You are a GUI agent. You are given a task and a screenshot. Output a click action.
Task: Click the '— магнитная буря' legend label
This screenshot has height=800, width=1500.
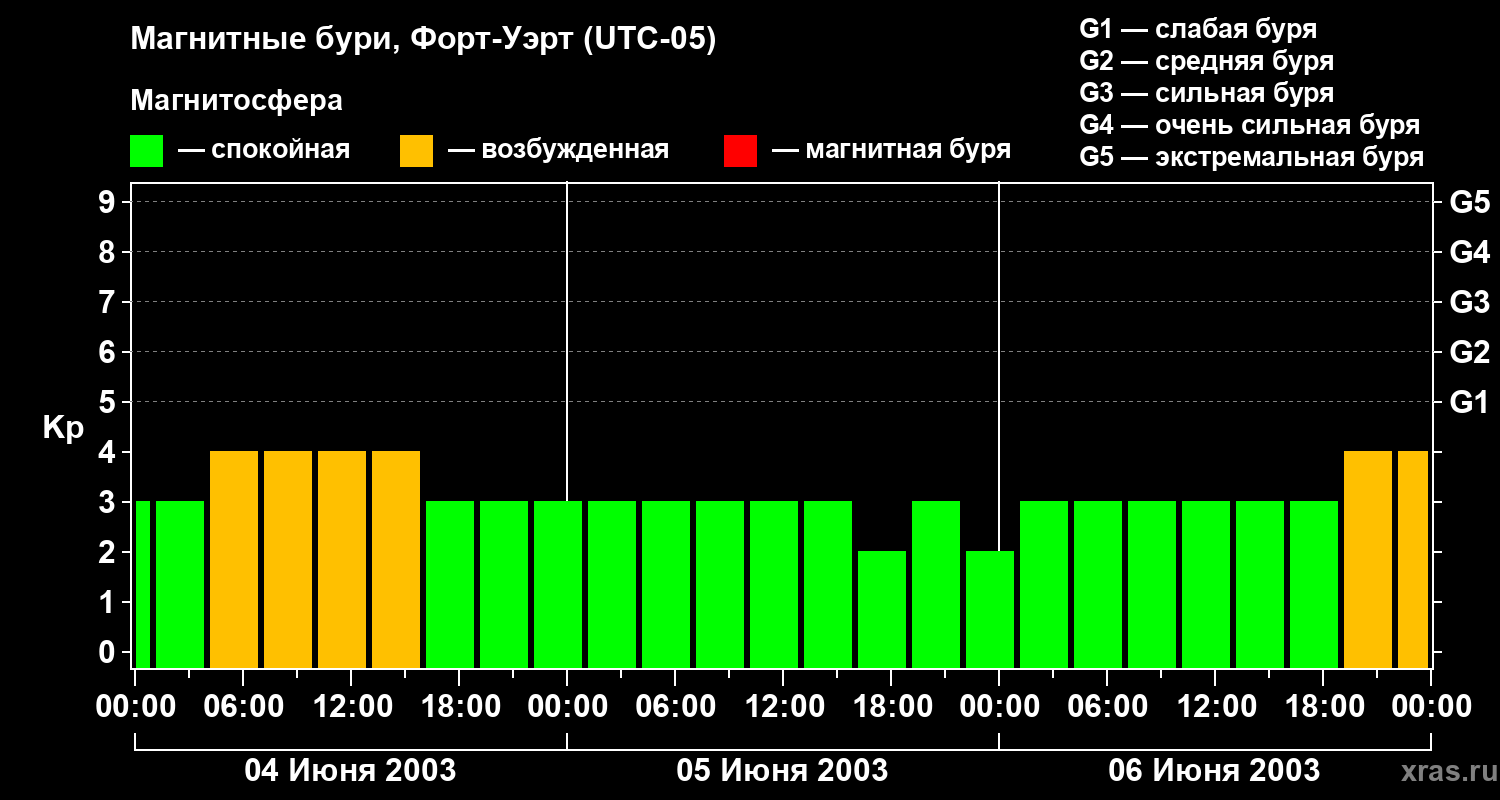(891, 150)
